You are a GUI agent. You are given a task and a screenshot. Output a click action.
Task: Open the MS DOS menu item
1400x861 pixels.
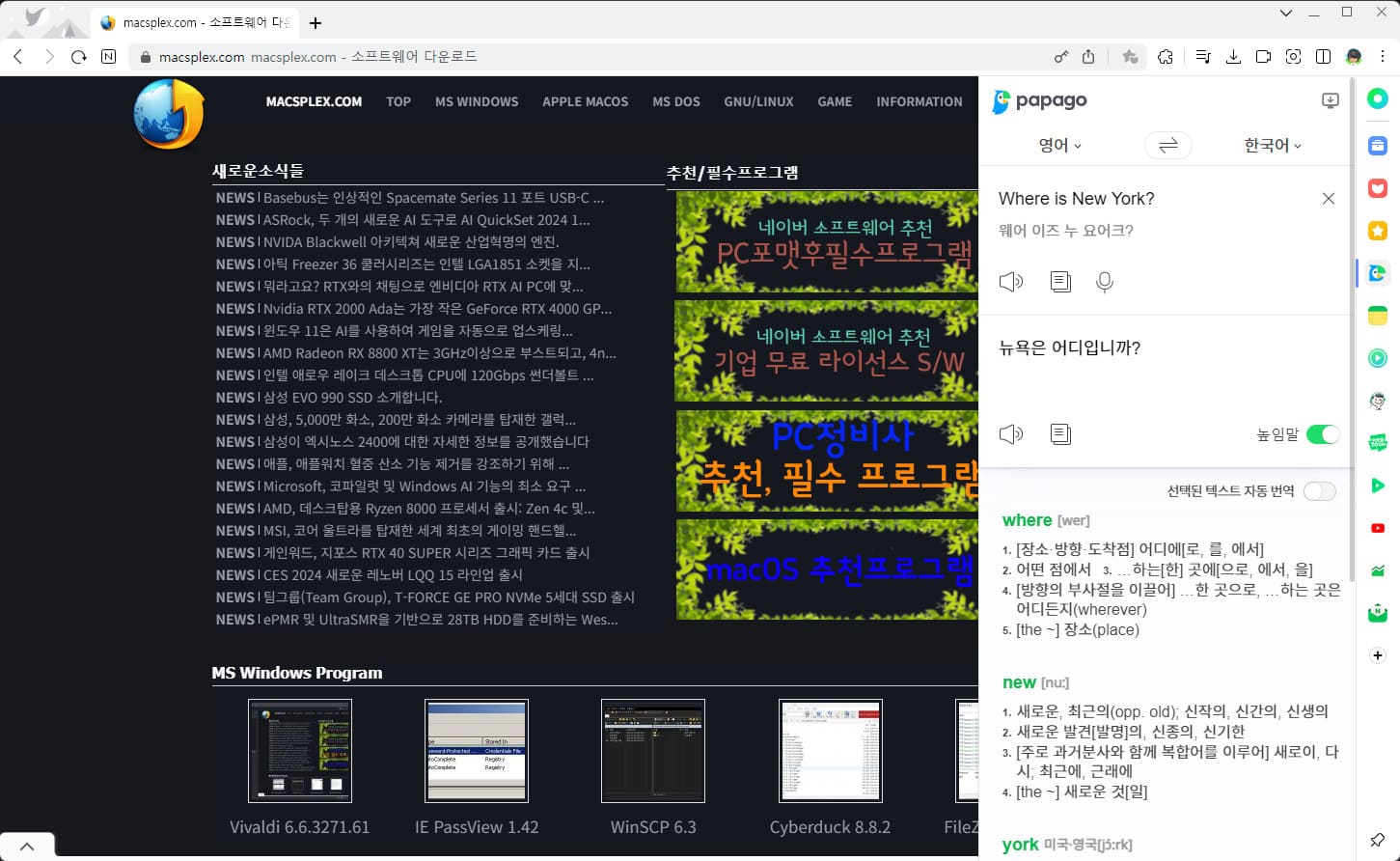pyautogui.click(x=676, y=101)
